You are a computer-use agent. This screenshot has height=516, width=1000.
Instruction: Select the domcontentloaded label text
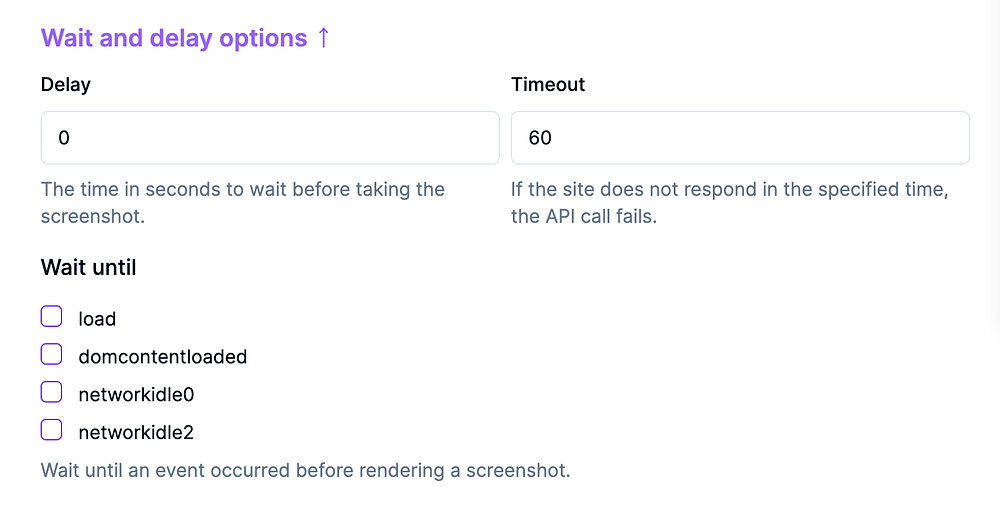coord(162,357)
